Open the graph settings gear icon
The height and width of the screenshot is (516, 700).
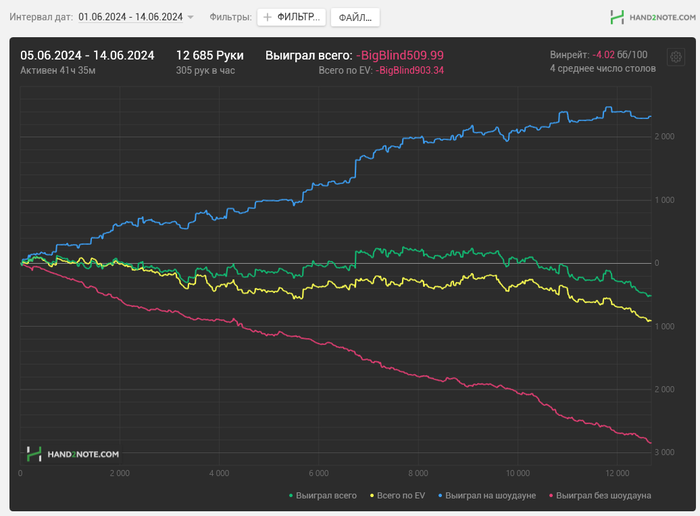[x=675, y=57]
